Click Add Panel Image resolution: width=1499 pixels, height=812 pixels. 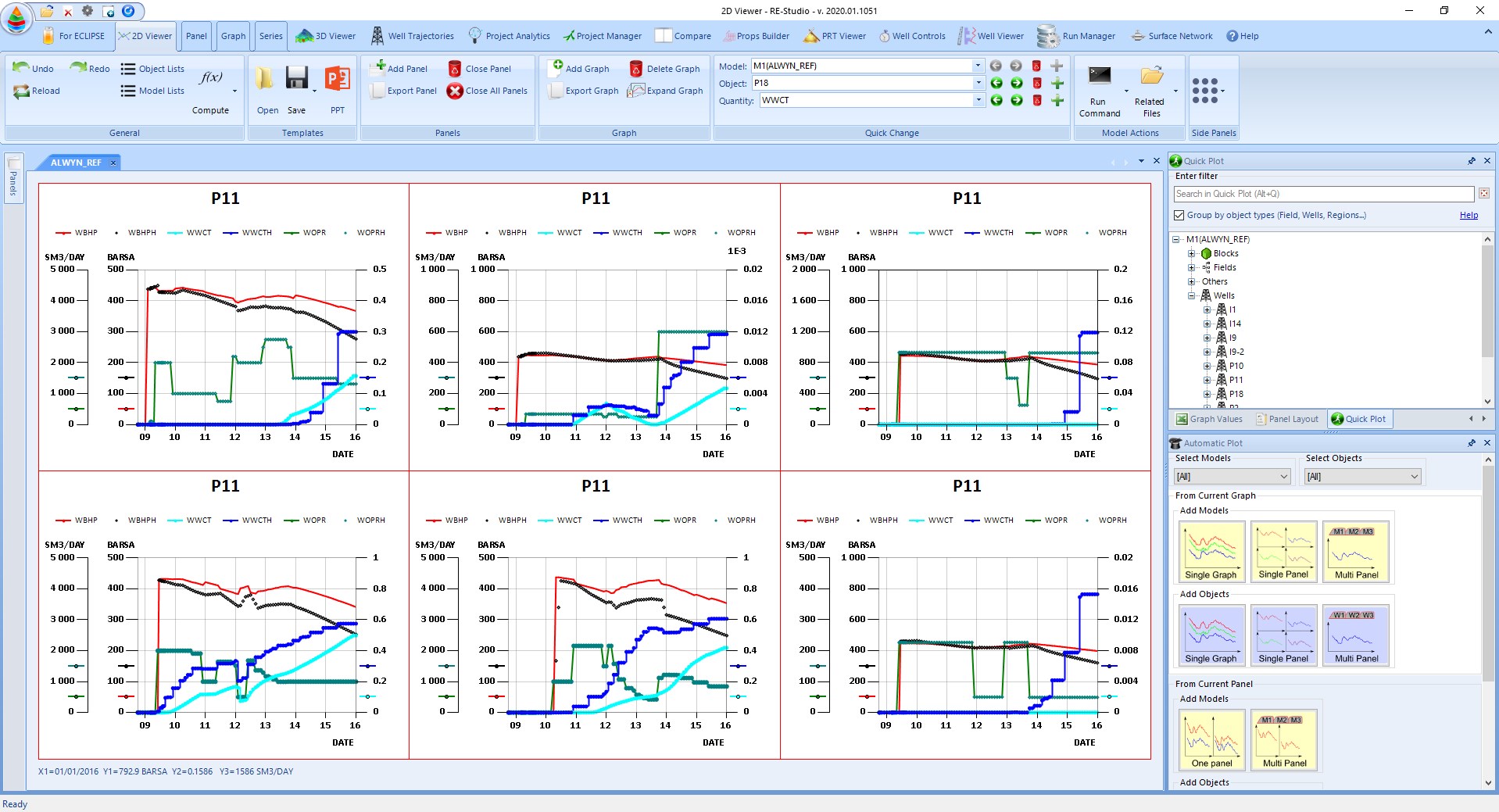pos(399,68)
